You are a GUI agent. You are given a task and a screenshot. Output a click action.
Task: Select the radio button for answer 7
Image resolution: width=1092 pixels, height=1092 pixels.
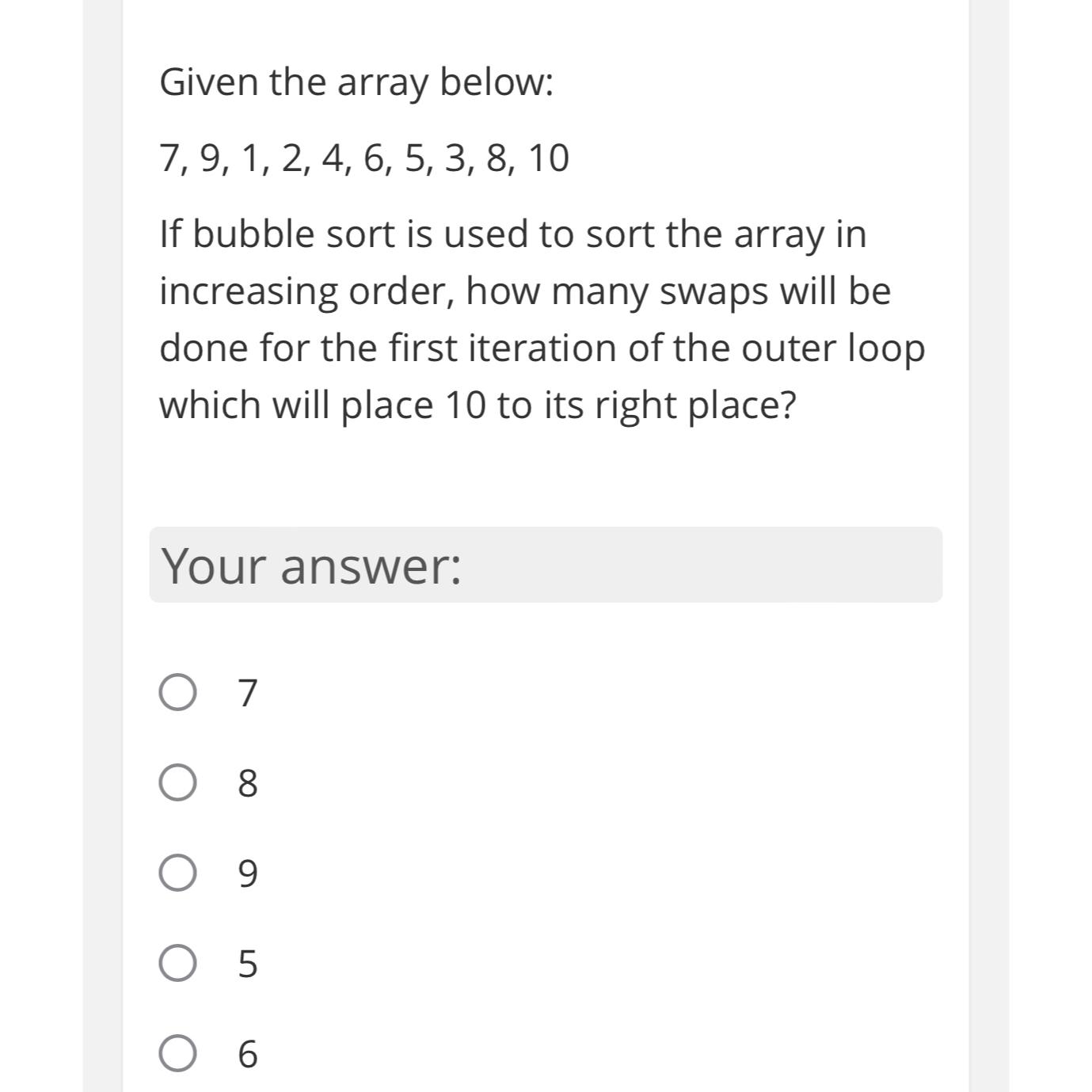point(177,694)
